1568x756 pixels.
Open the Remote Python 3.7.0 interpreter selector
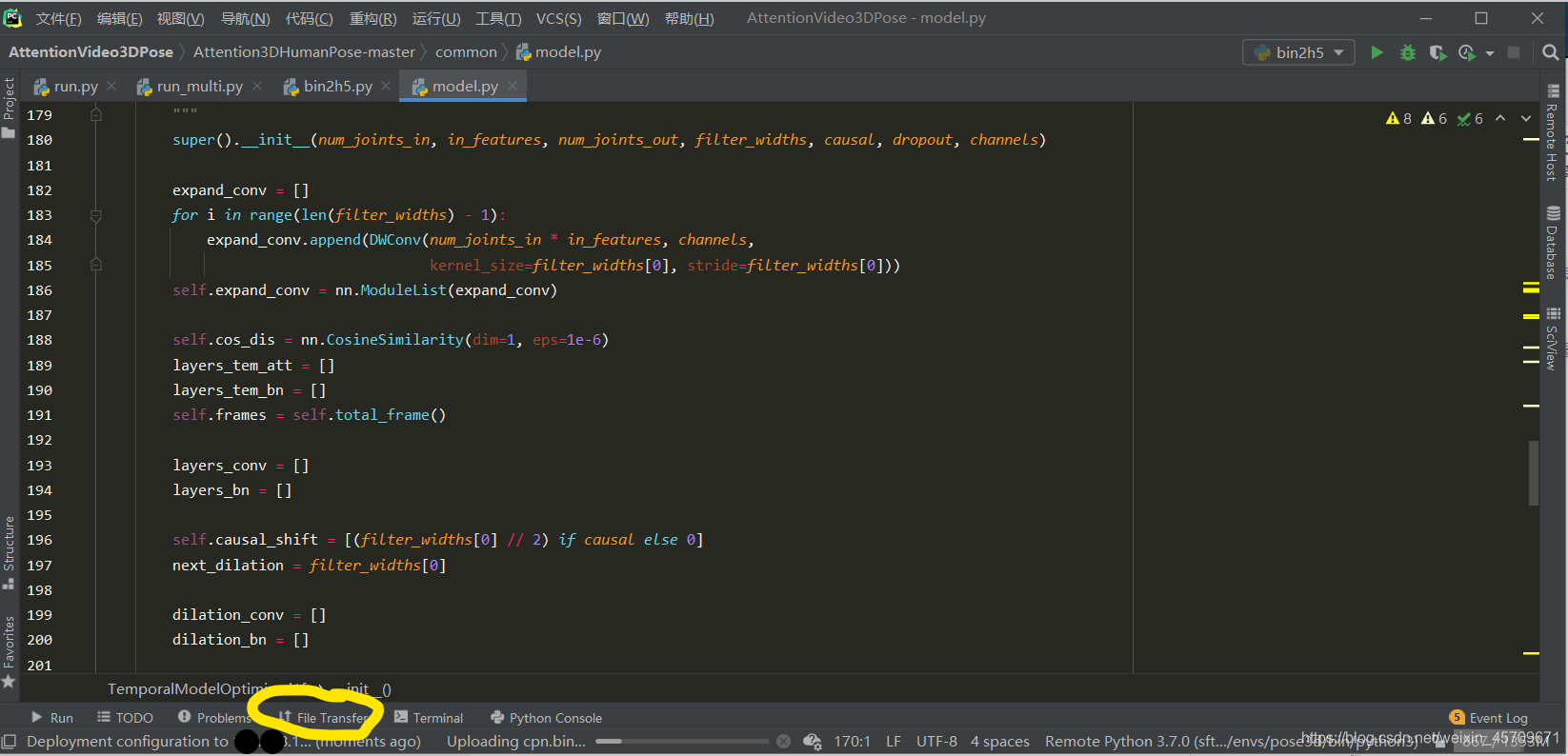[x=1231, y=741]
